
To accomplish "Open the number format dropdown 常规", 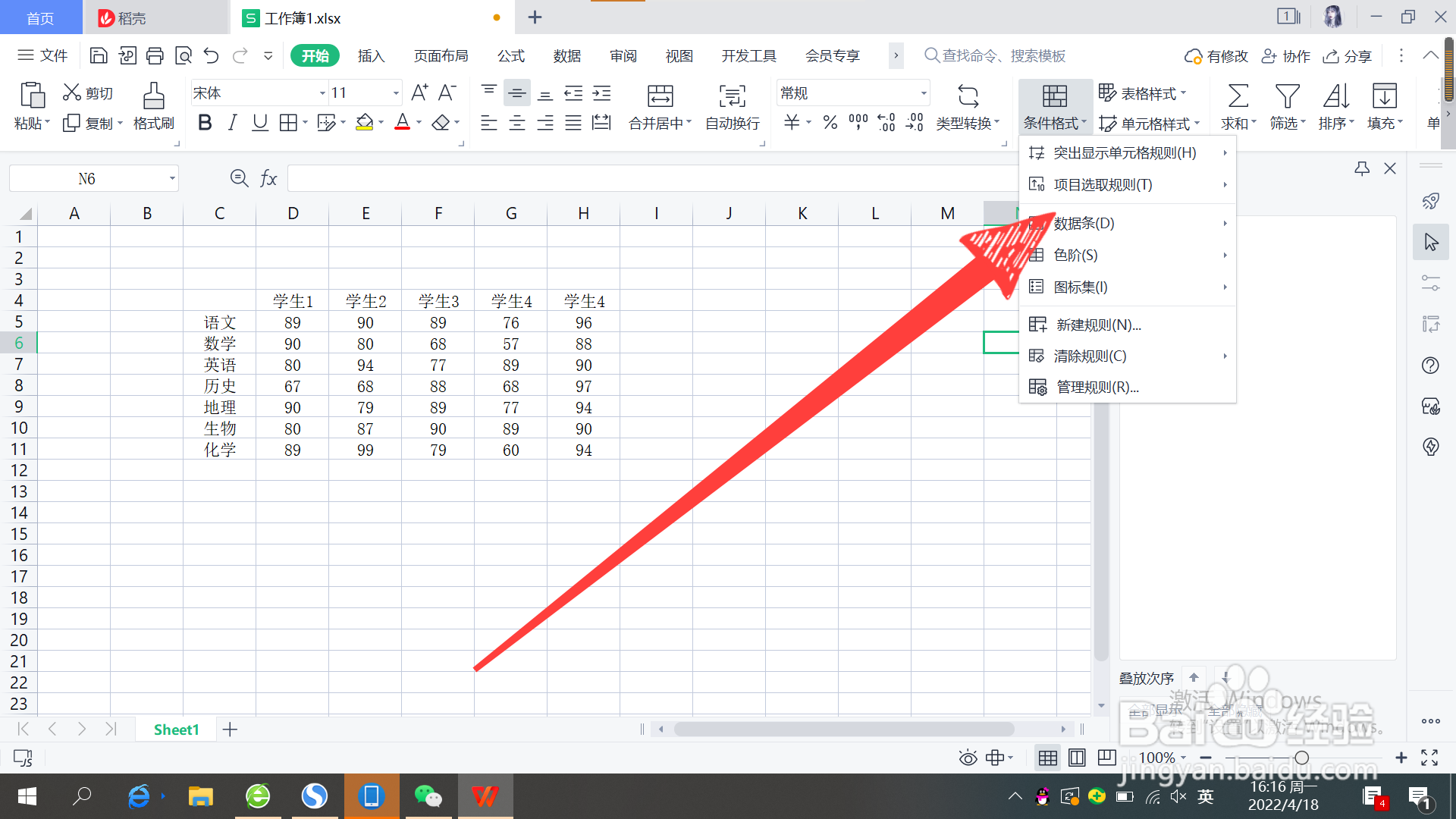I will point(924,93).
